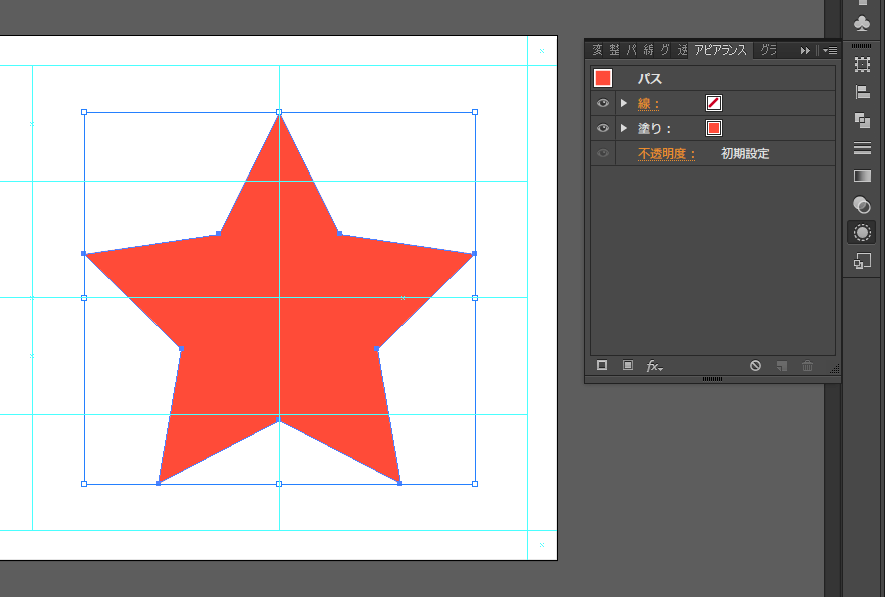Toggle the 不透明度 row visibility eye

tap(602, 153)
